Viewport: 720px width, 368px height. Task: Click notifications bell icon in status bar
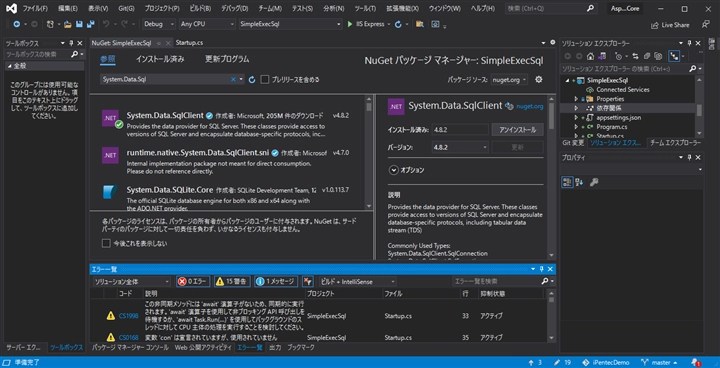[696, 362]
